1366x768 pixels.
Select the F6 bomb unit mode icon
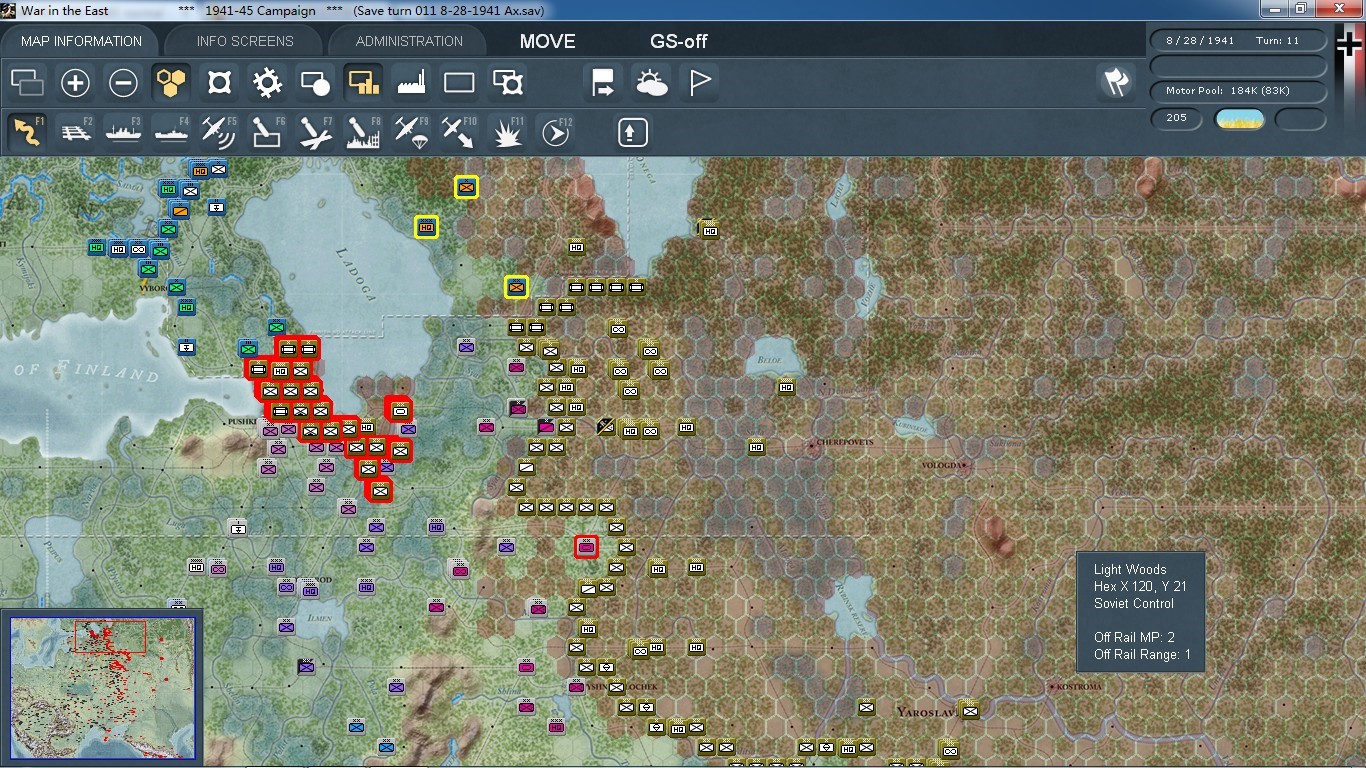267,132
